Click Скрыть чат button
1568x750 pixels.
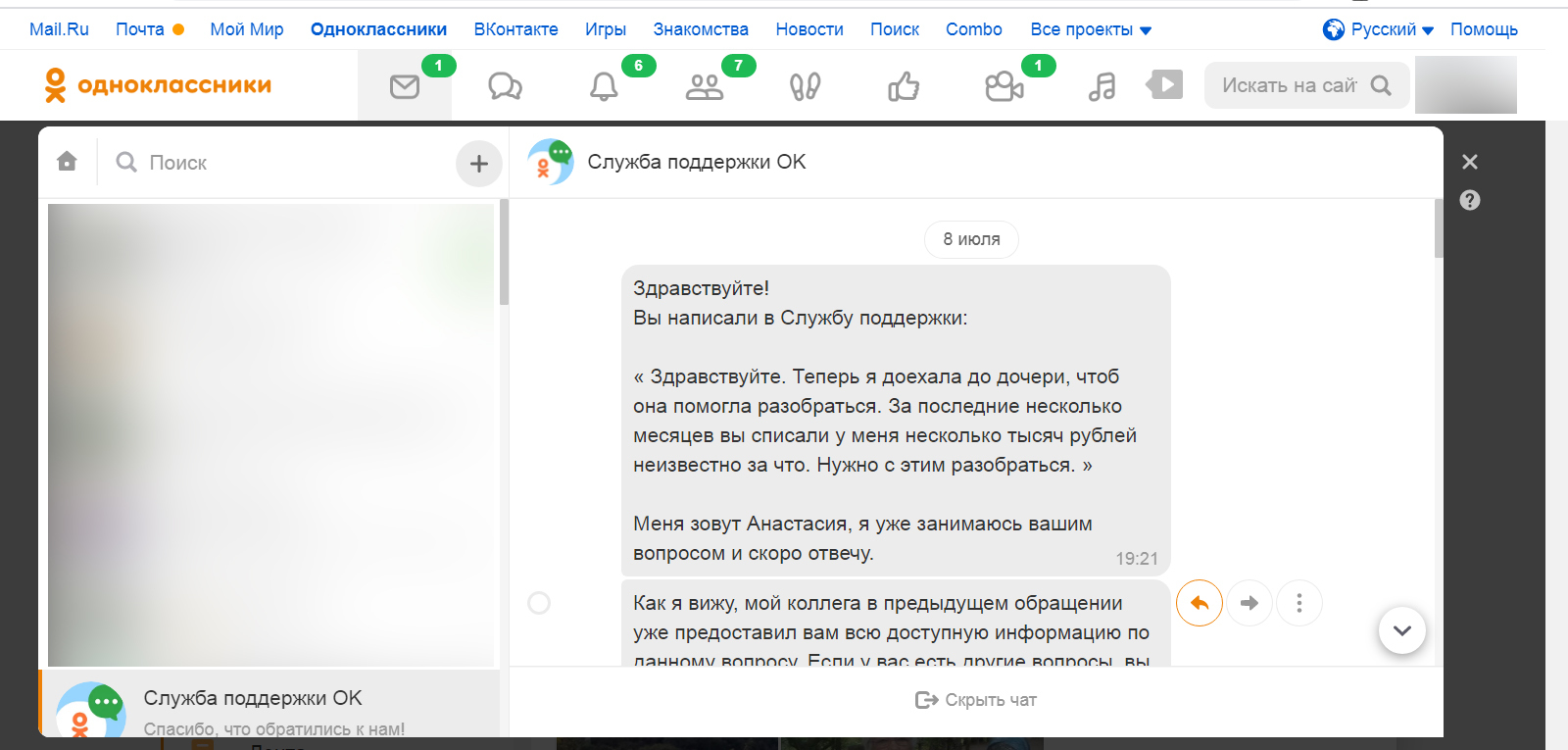click(x=976, y=700)
